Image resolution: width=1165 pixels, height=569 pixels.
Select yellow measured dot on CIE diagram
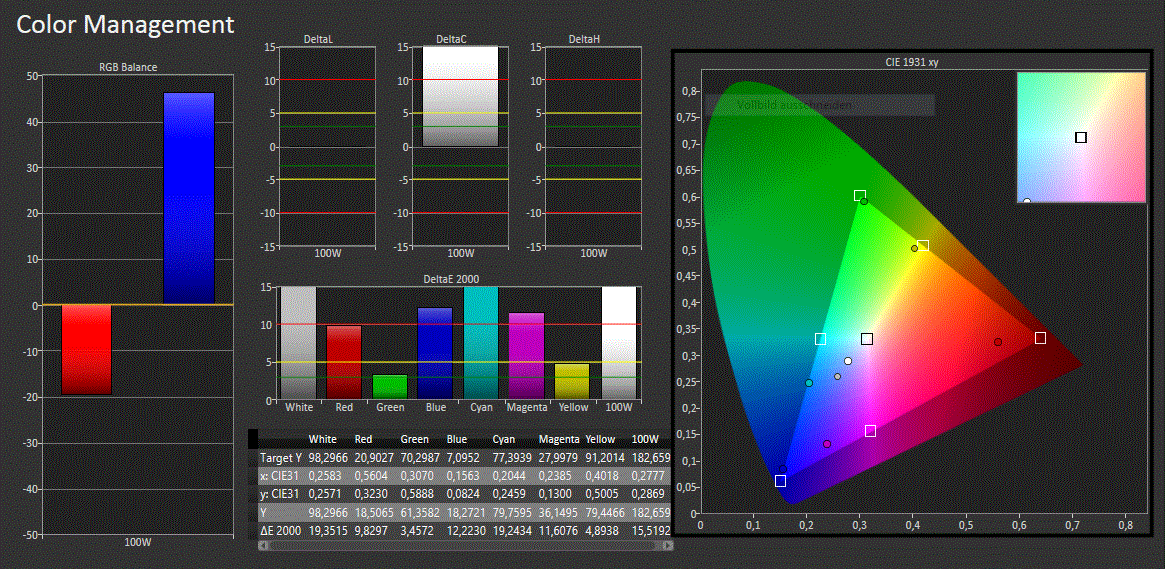tap(915, 248)
